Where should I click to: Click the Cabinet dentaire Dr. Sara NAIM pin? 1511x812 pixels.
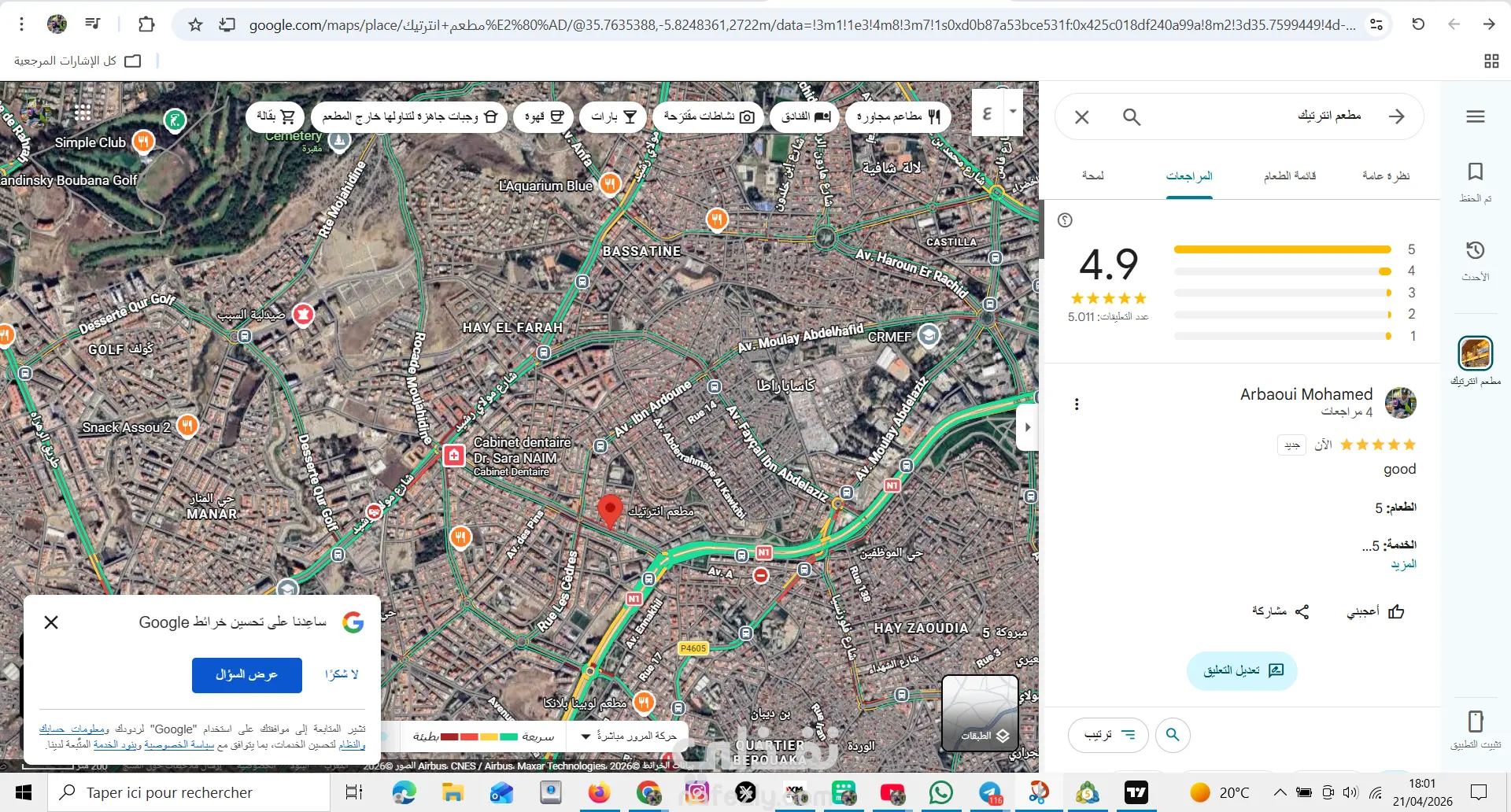454,456
